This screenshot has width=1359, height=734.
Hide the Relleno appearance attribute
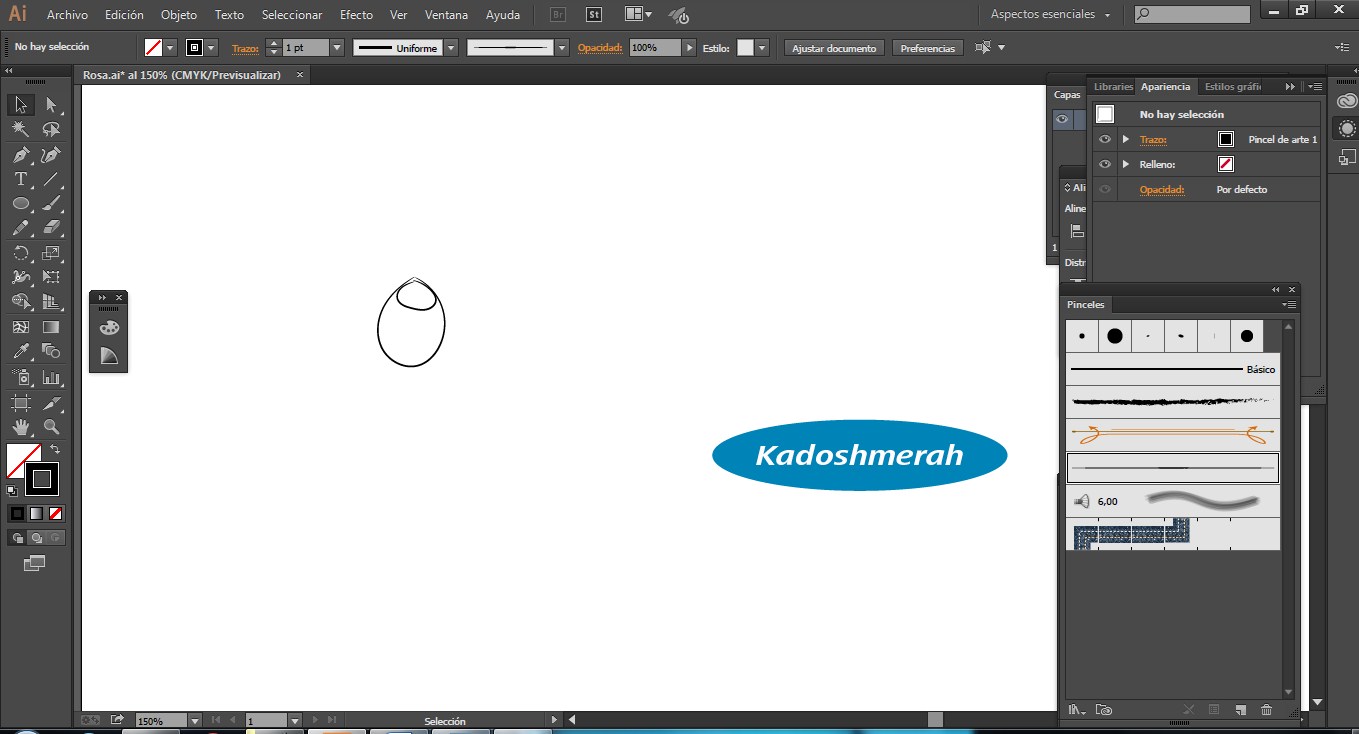(x=1105, y=164)
